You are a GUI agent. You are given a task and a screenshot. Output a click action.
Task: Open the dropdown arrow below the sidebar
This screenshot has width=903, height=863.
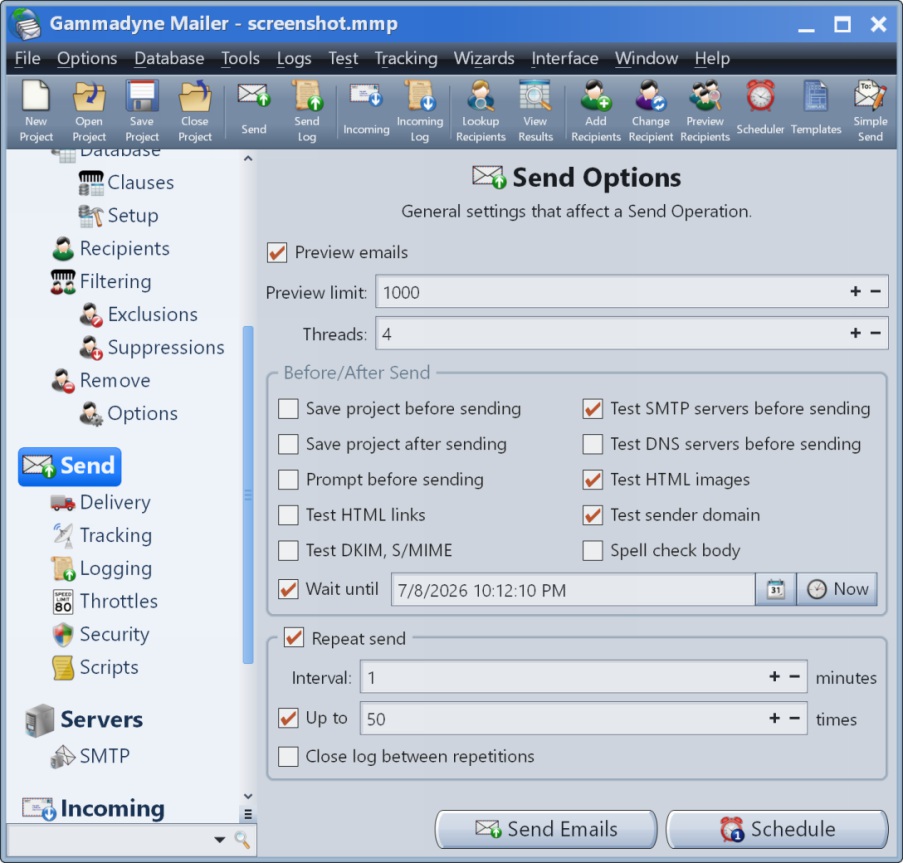pyautogui.click(x=219, y=840)
